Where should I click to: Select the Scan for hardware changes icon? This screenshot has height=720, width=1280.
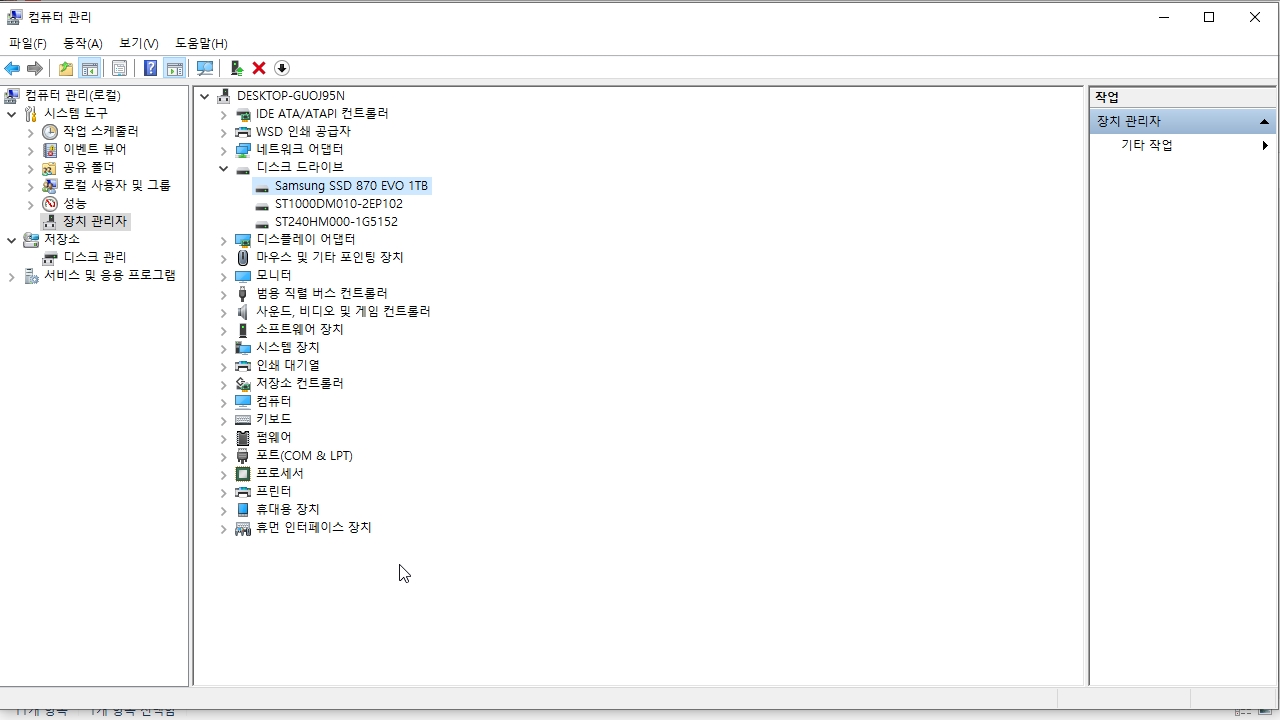[x=205, y=67]
